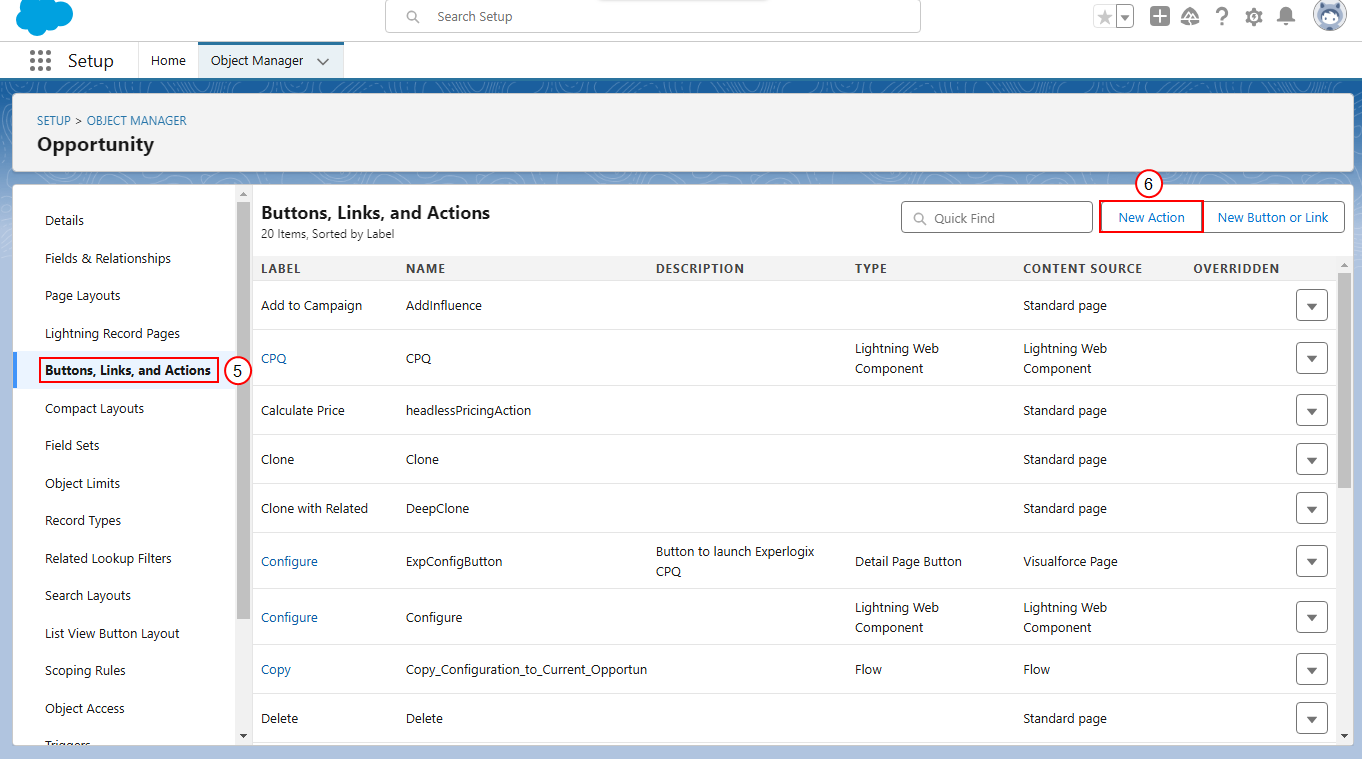
Task: Open Lightning Record Pages in sidebar
Action: click(112, 333)
